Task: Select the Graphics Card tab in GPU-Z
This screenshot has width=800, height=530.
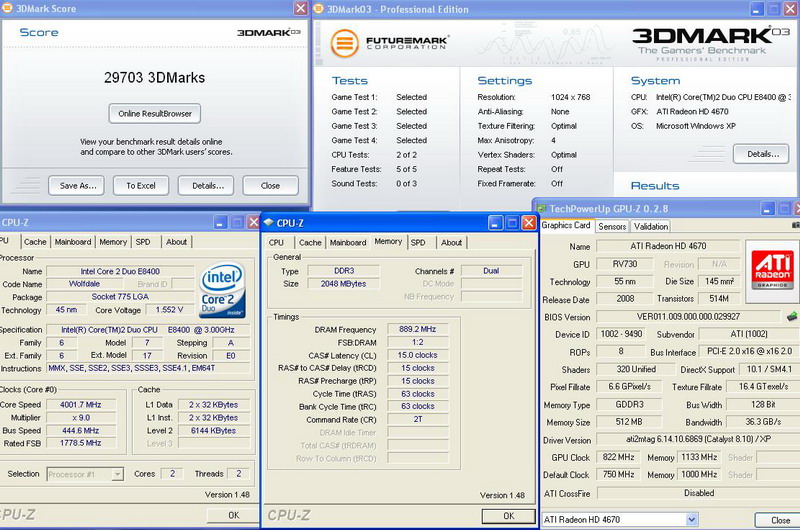Action: click(566, 225)
